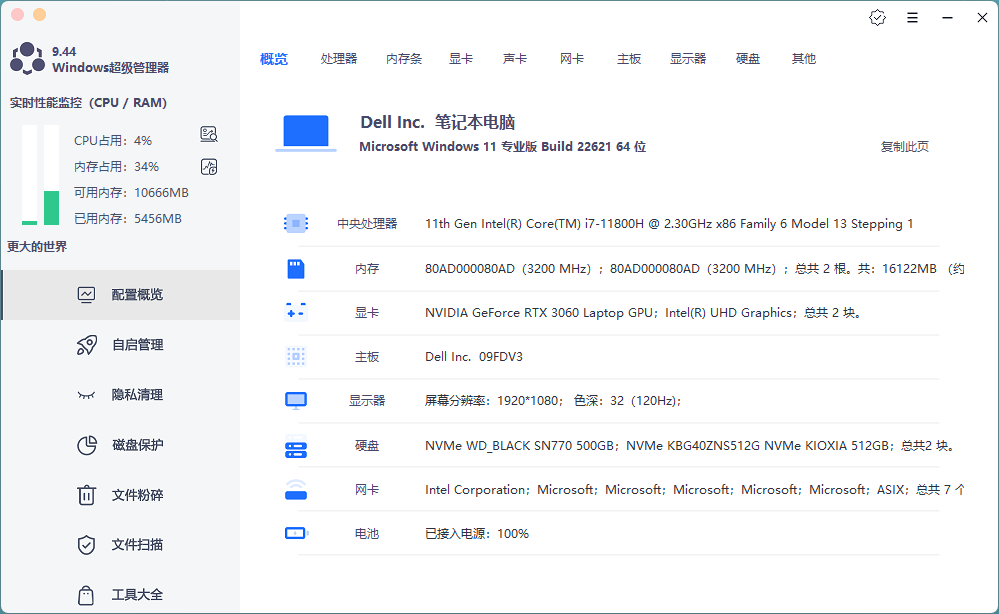The height and width of the screenshot is (614, 999).
Task: Open the top 显卡 tab
Action: 461,59
